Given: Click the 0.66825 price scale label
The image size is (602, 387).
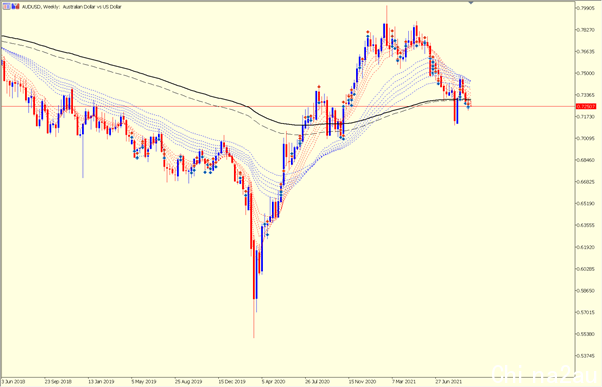Looking at the screenshot, I should [x=585, y=182].
